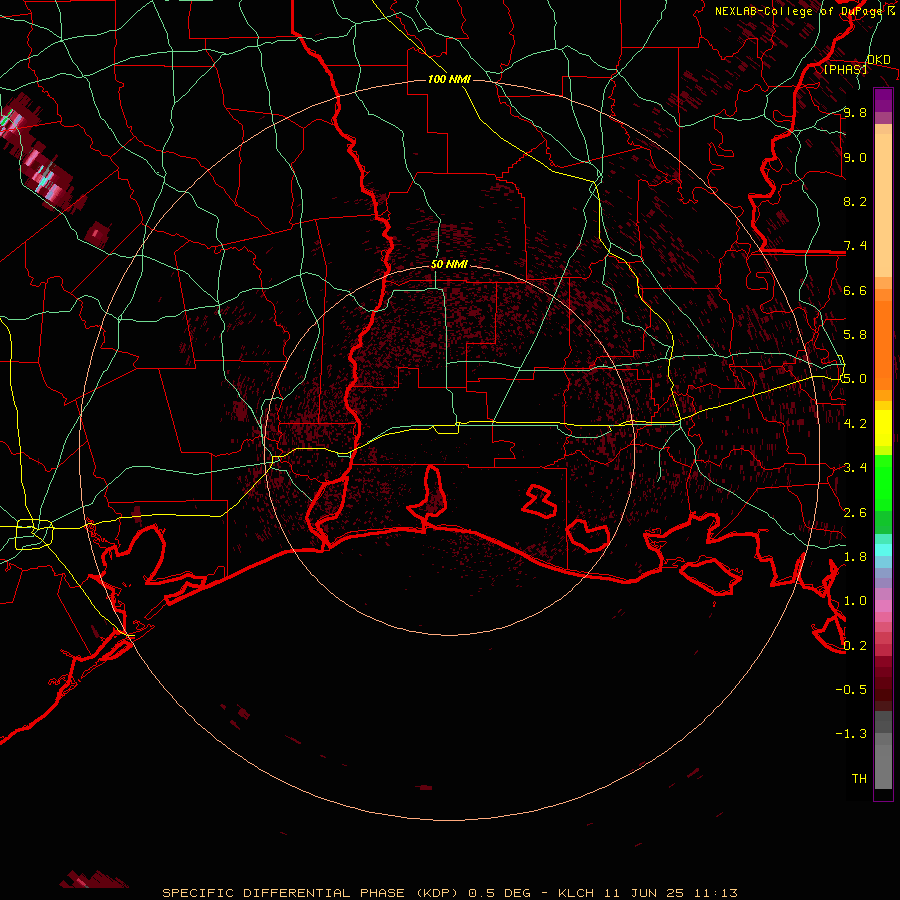Click the 9.0 value on the color scale
This screenshot has width=900, height=900.
tap(855, 157)
